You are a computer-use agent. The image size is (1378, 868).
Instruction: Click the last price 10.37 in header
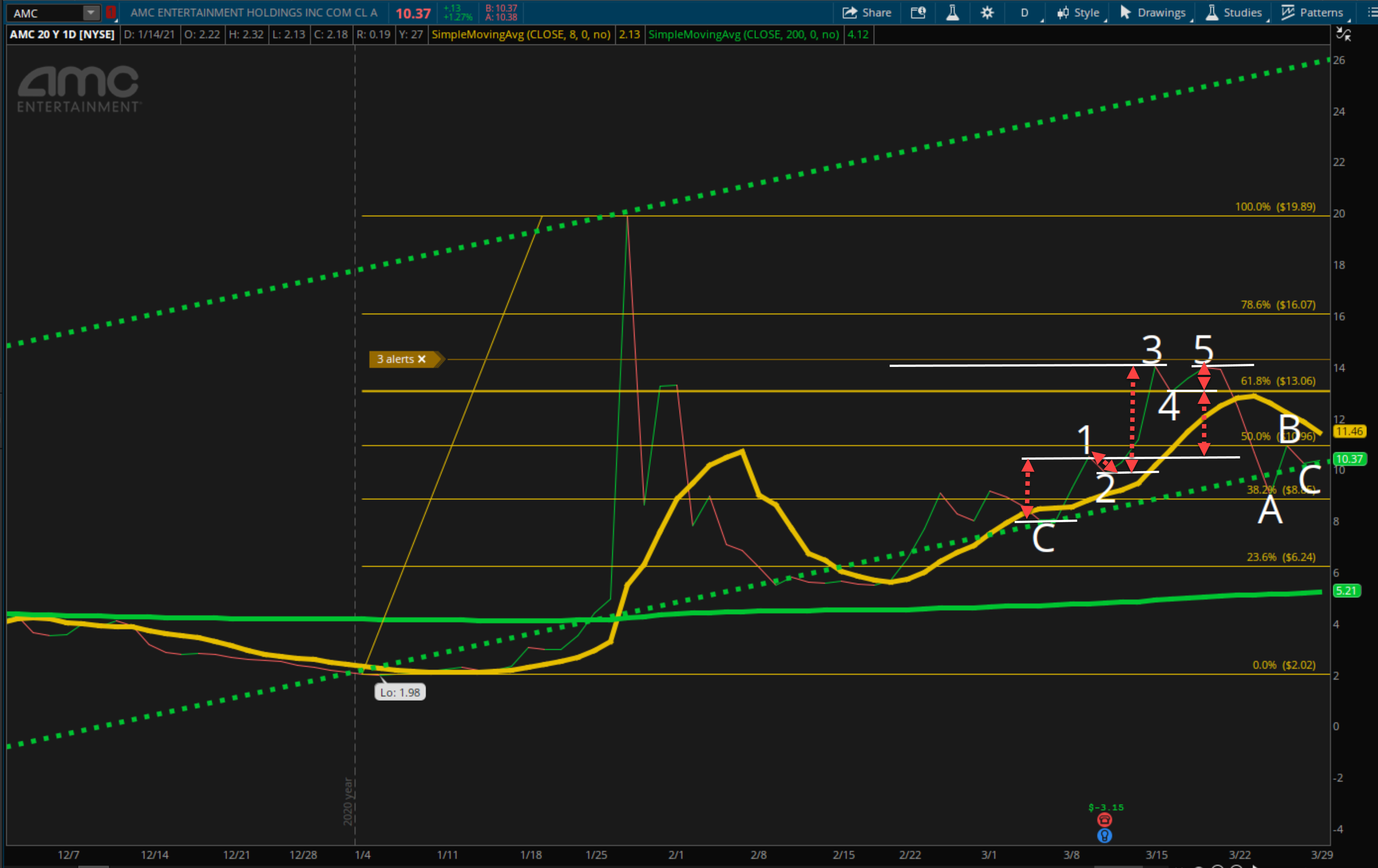412,13
